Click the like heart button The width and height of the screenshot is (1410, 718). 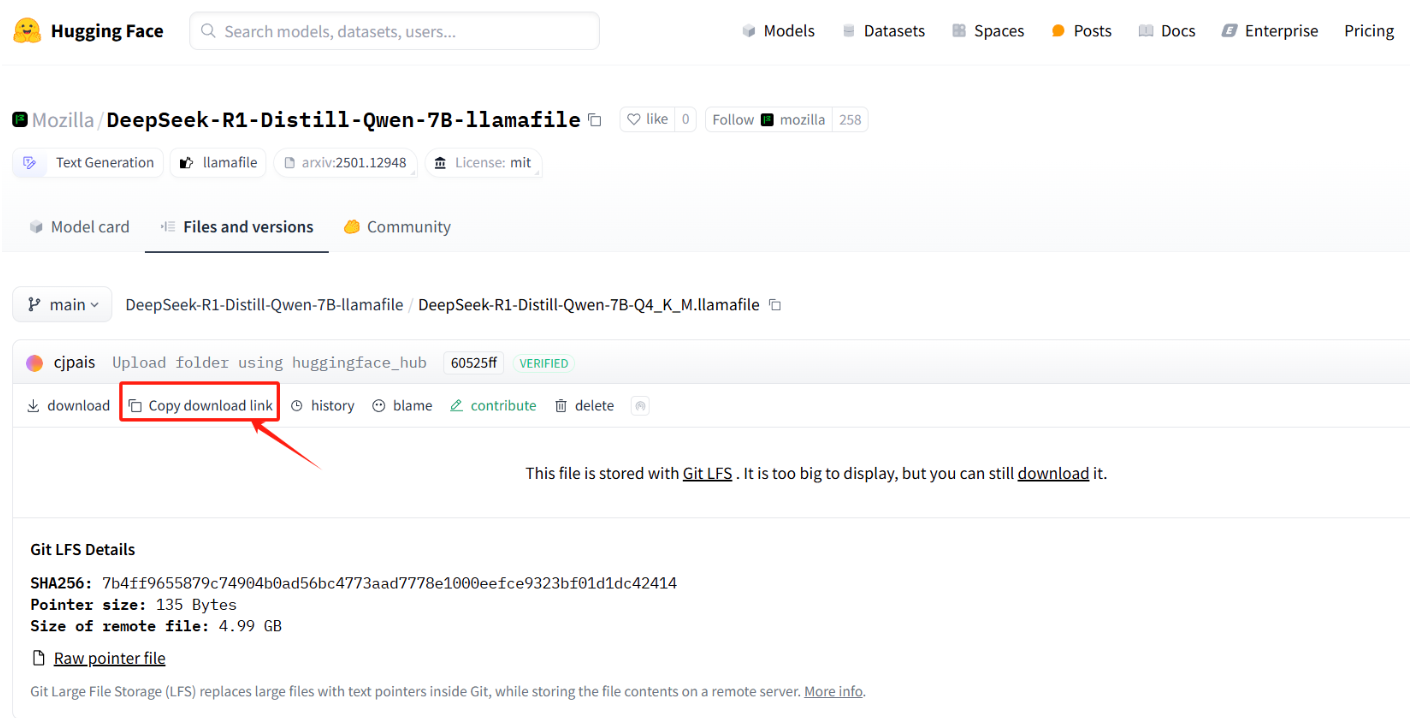[x=647, y=120]
